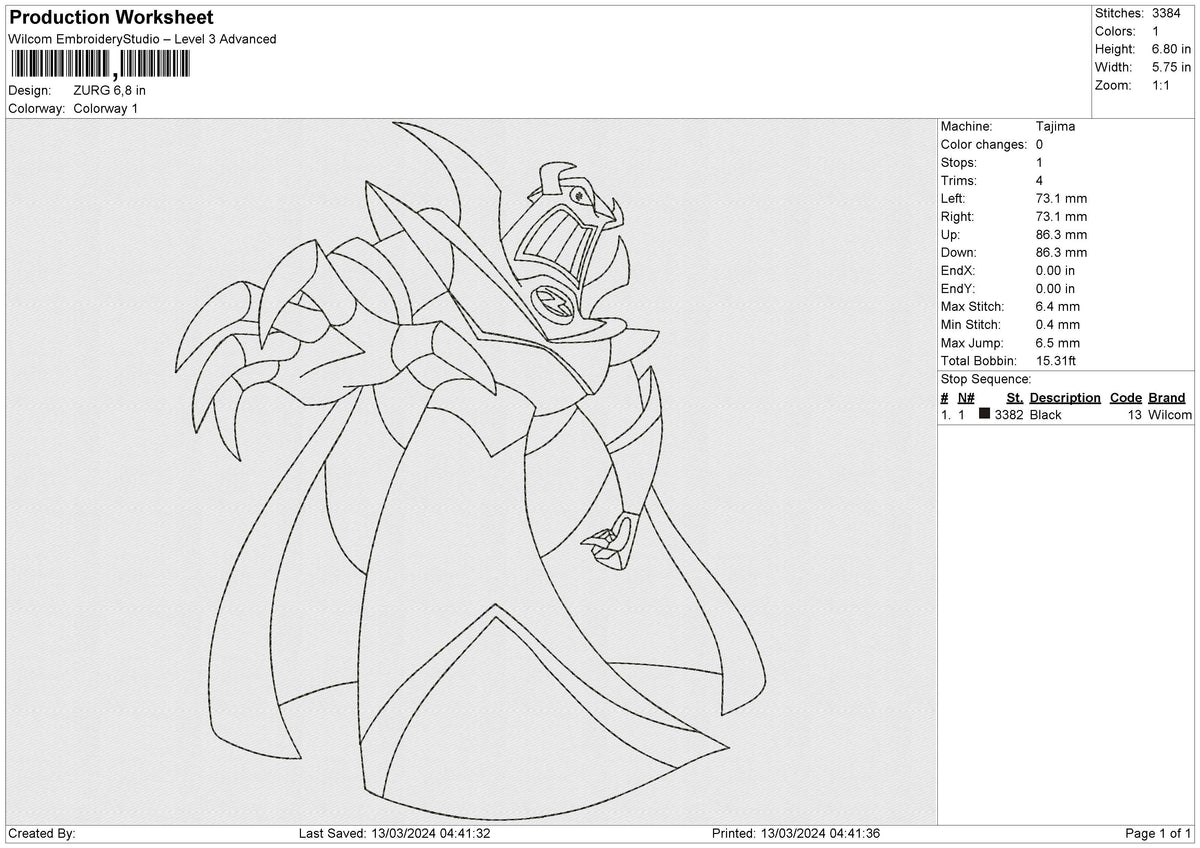Click the 'Color changes:' label
1200x848 pixels.
pos(984,144)
